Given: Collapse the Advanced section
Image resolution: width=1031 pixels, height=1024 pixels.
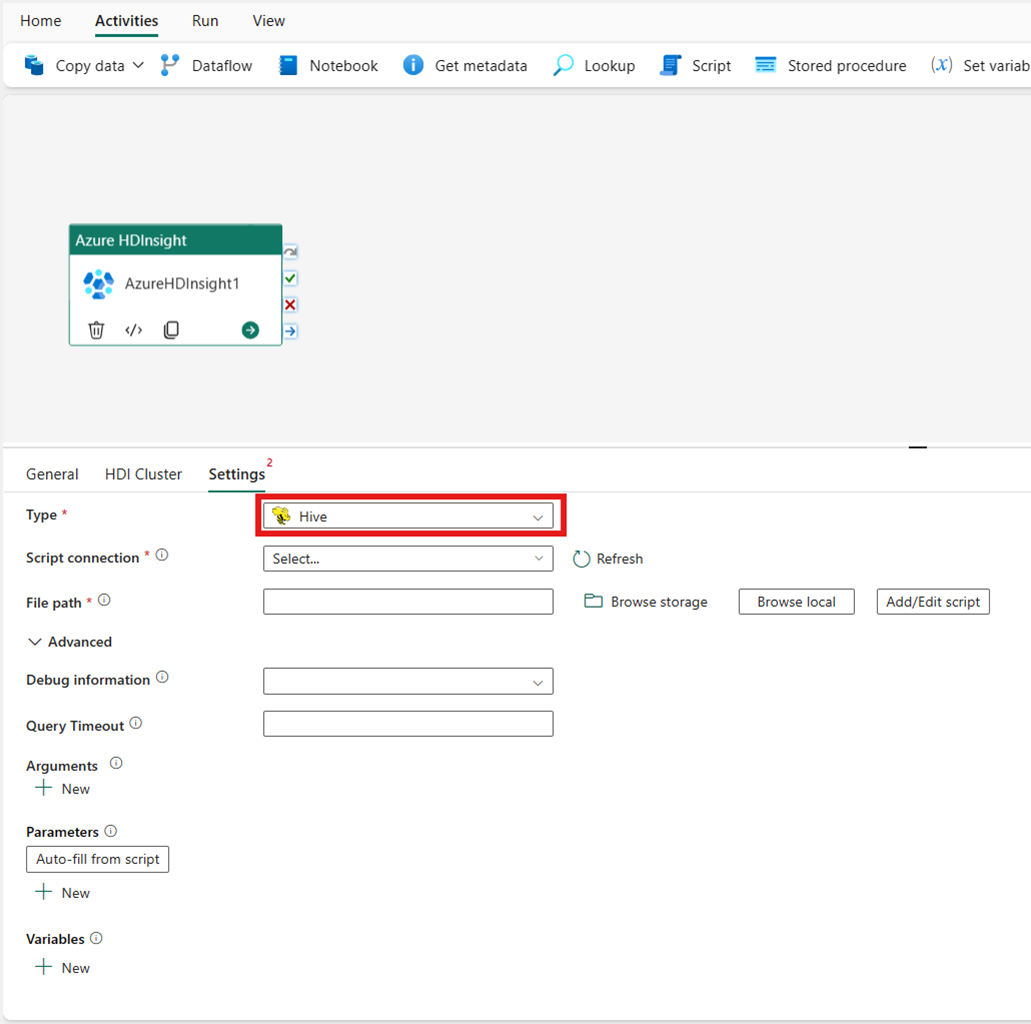Looking at the screenshot, I should [69, 642].
